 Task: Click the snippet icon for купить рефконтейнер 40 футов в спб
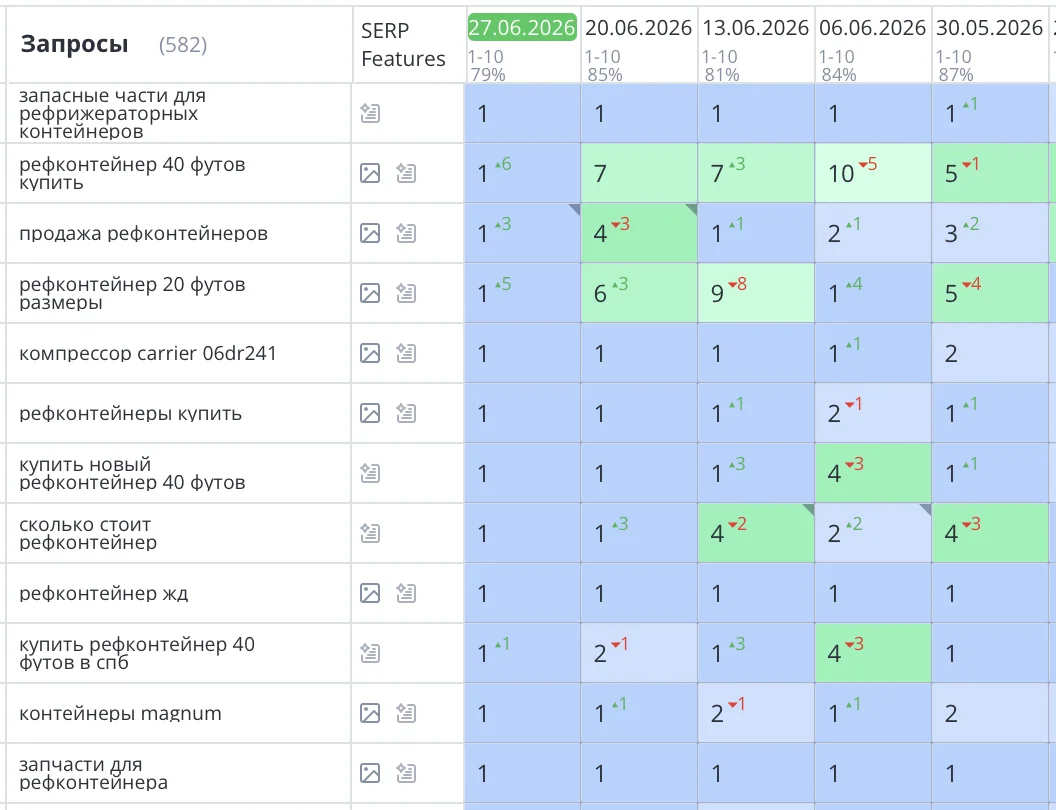(x=370, y=652)
